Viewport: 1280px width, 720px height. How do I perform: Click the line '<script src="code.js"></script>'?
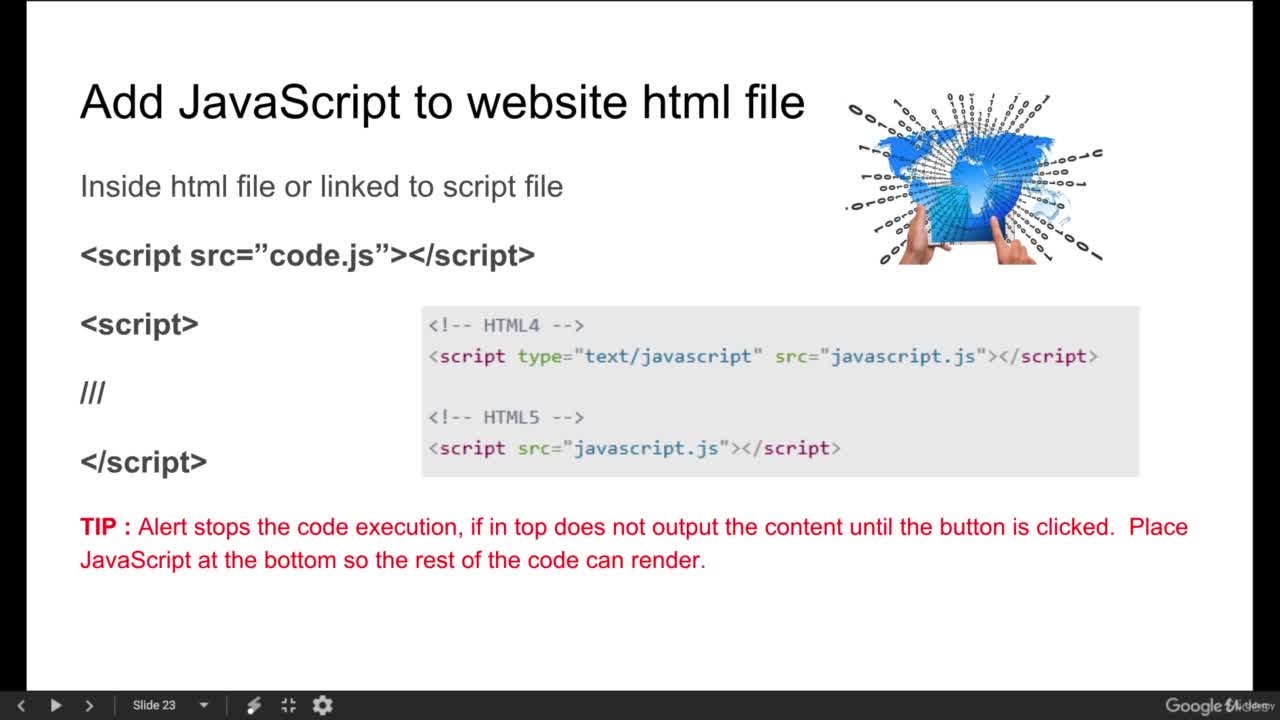307,255
